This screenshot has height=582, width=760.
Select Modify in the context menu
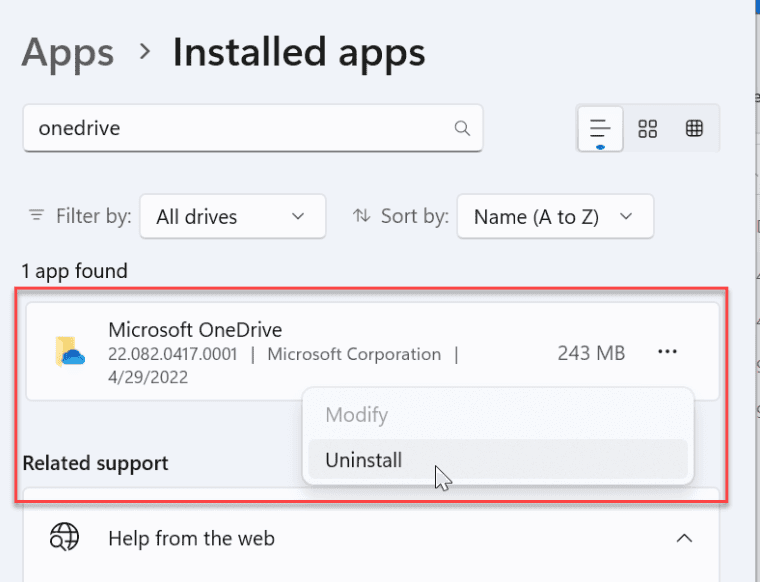356,414
